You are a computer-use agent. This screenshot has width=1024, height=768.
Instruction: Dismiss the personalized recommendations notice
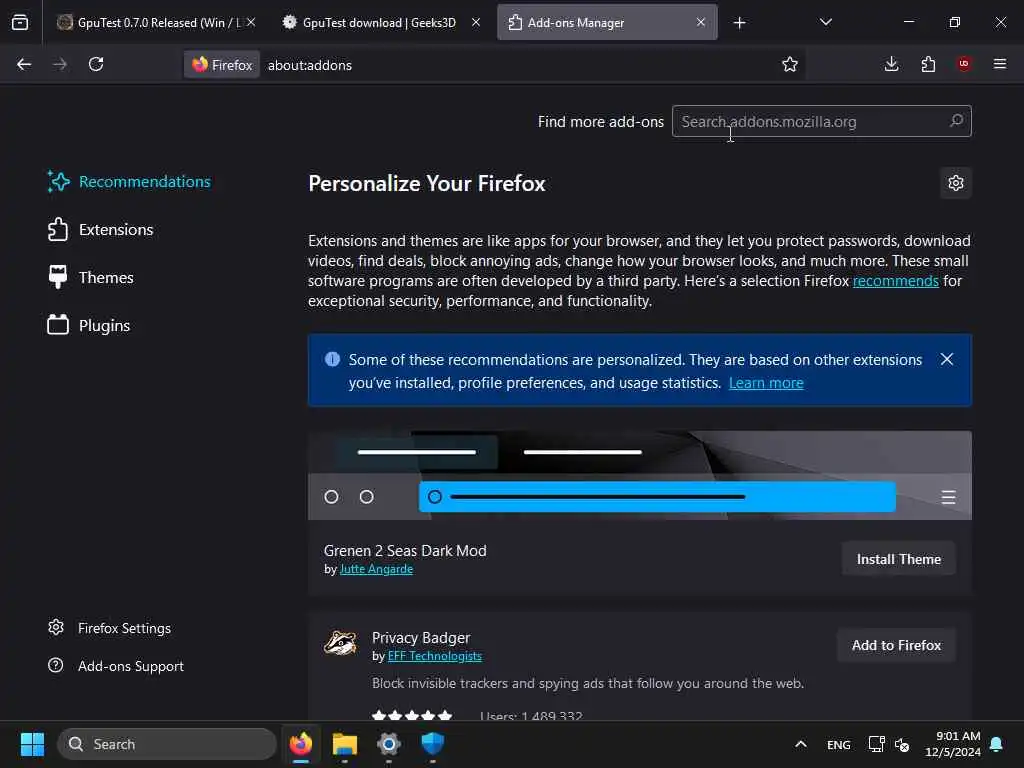click(946, 359)
